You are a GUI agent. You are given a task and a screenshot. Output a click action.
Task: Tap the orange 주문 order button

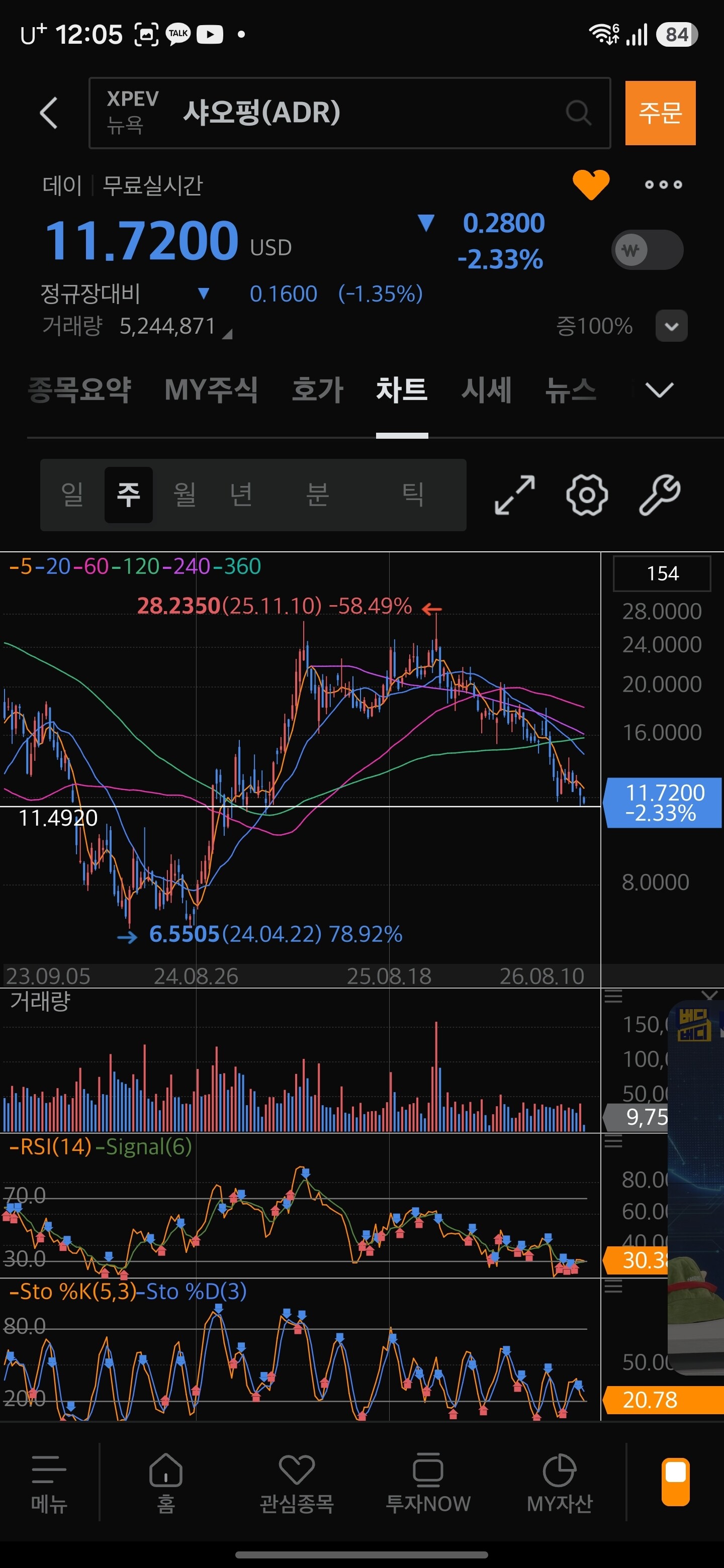[660, 113]
